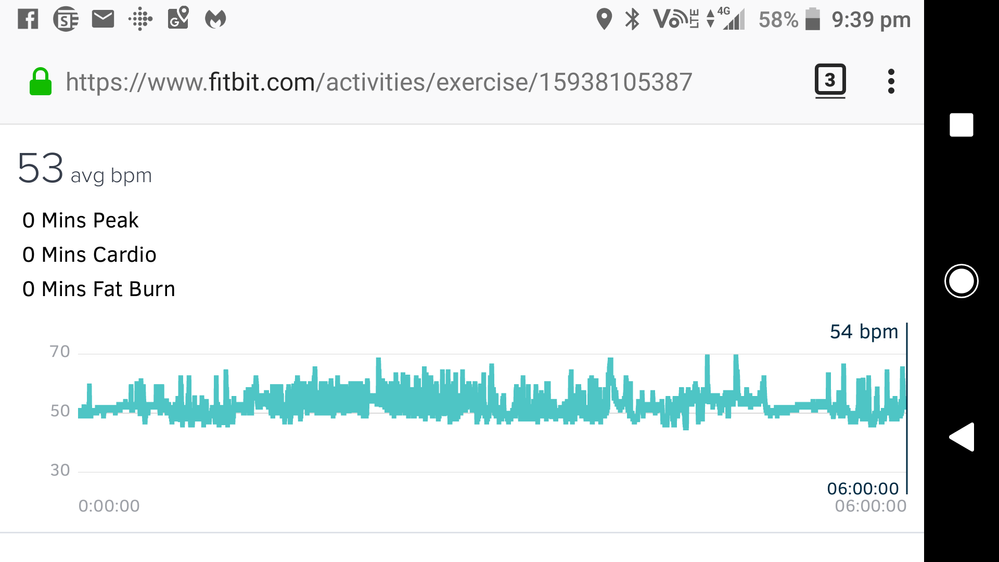Select the fitbit.com URL address field
Viewport: 999px width, 562px height.
(x=378, y=82)
